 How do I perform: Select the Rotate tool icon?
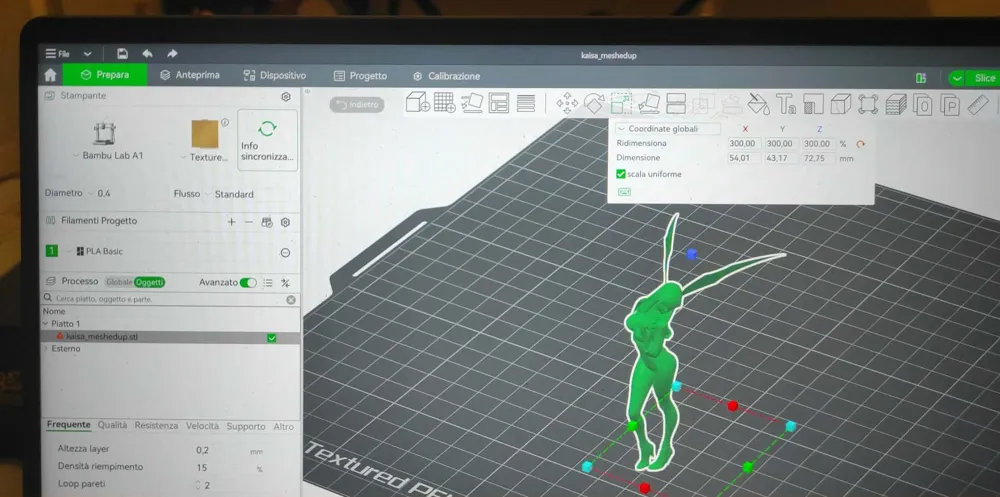point(594,103)
